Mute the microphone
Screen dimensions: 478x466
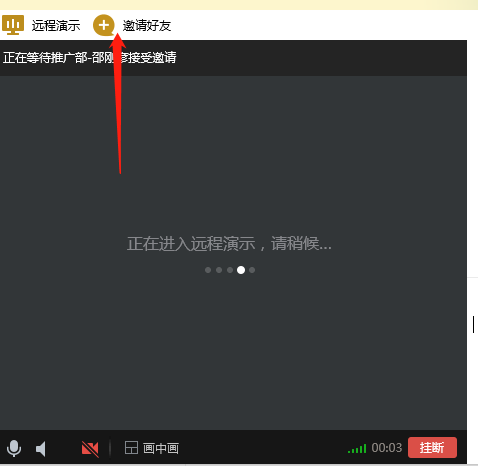(x=14, y=448)
